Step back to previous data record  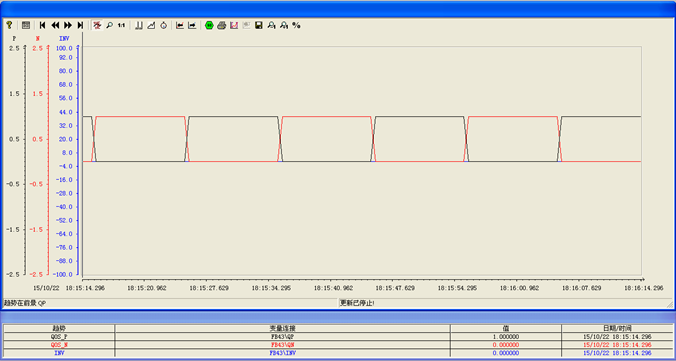(55, 25)
